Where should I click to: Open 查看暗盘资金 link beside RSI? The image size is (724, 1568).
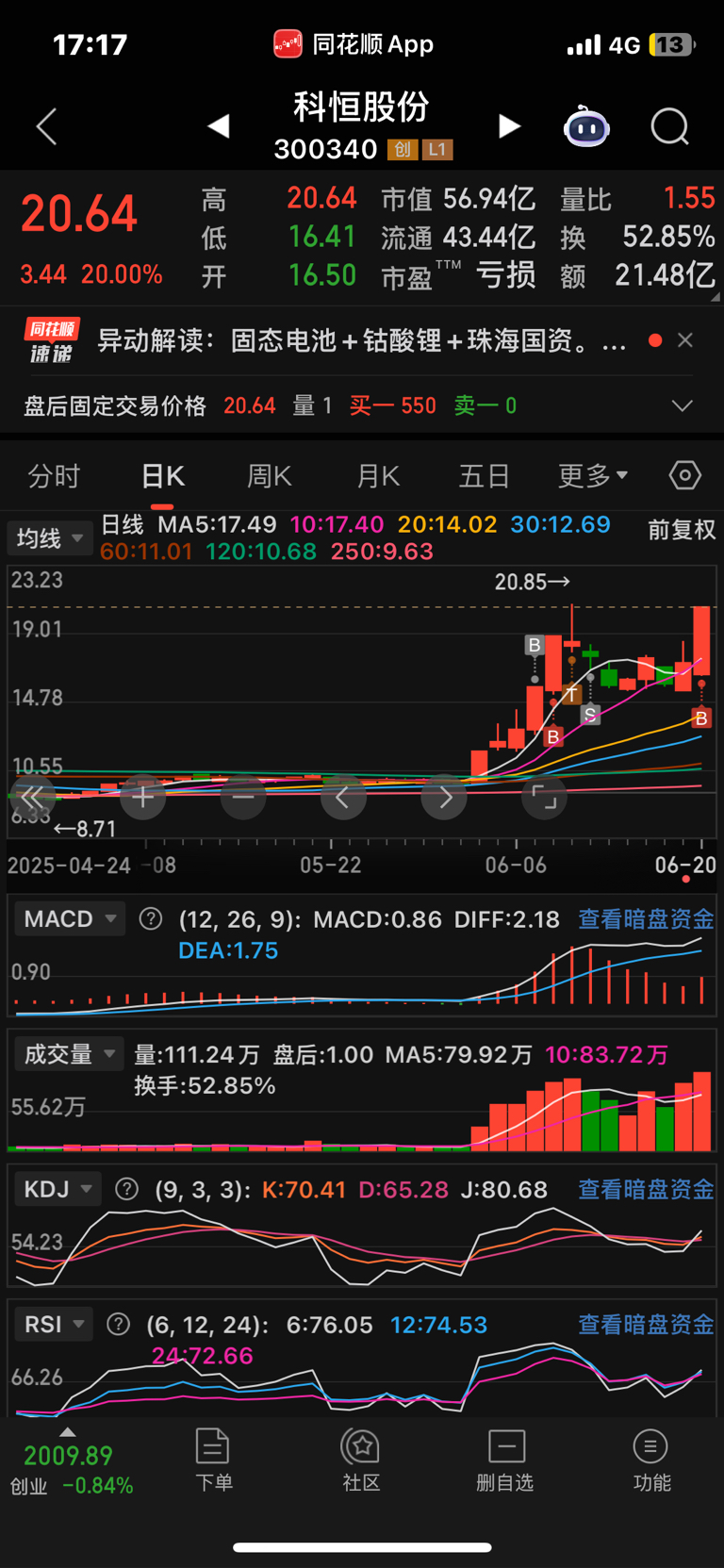tap(646, 1324)
